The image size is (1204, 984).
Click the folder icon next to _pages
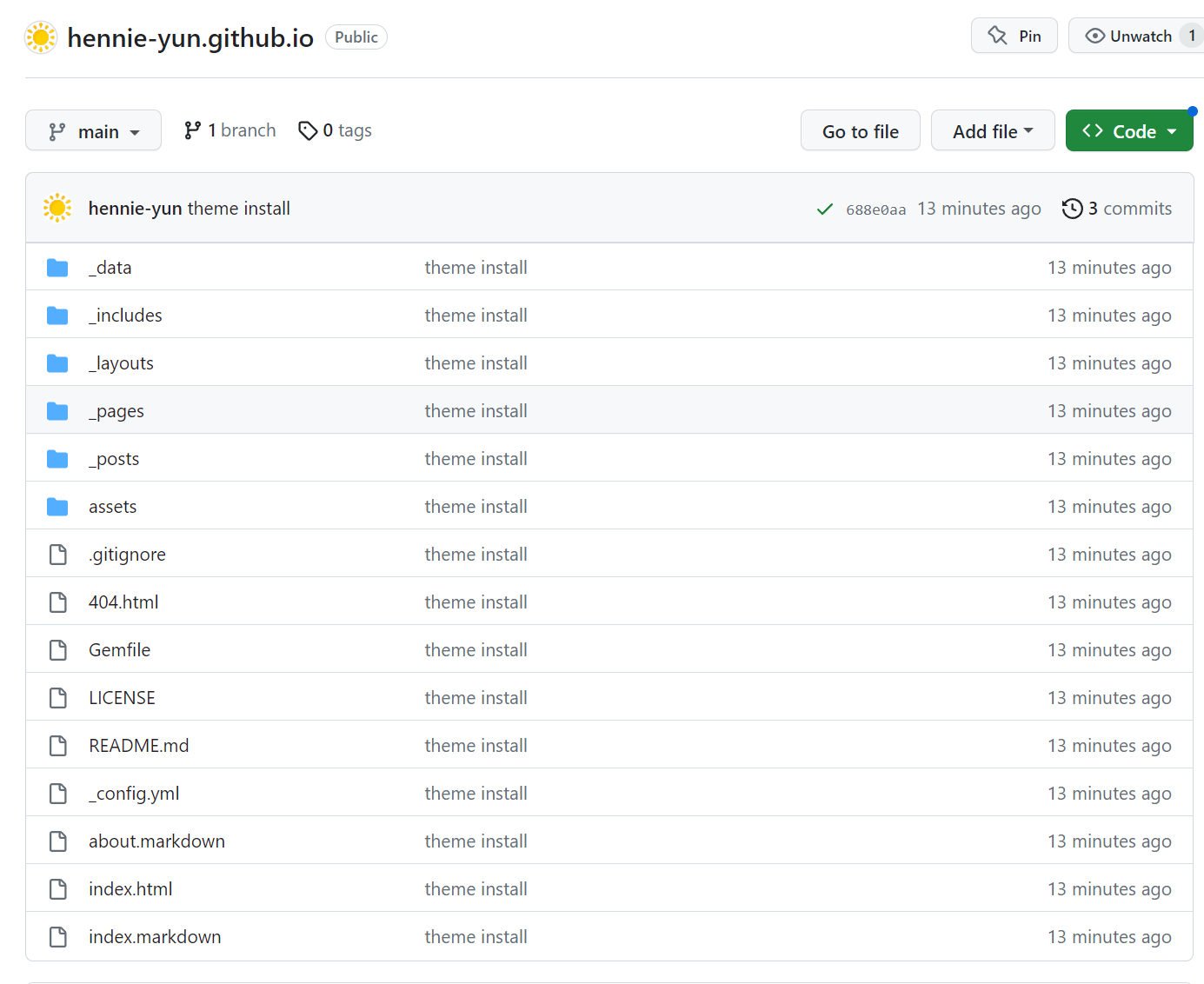click(x=57, y=411)
